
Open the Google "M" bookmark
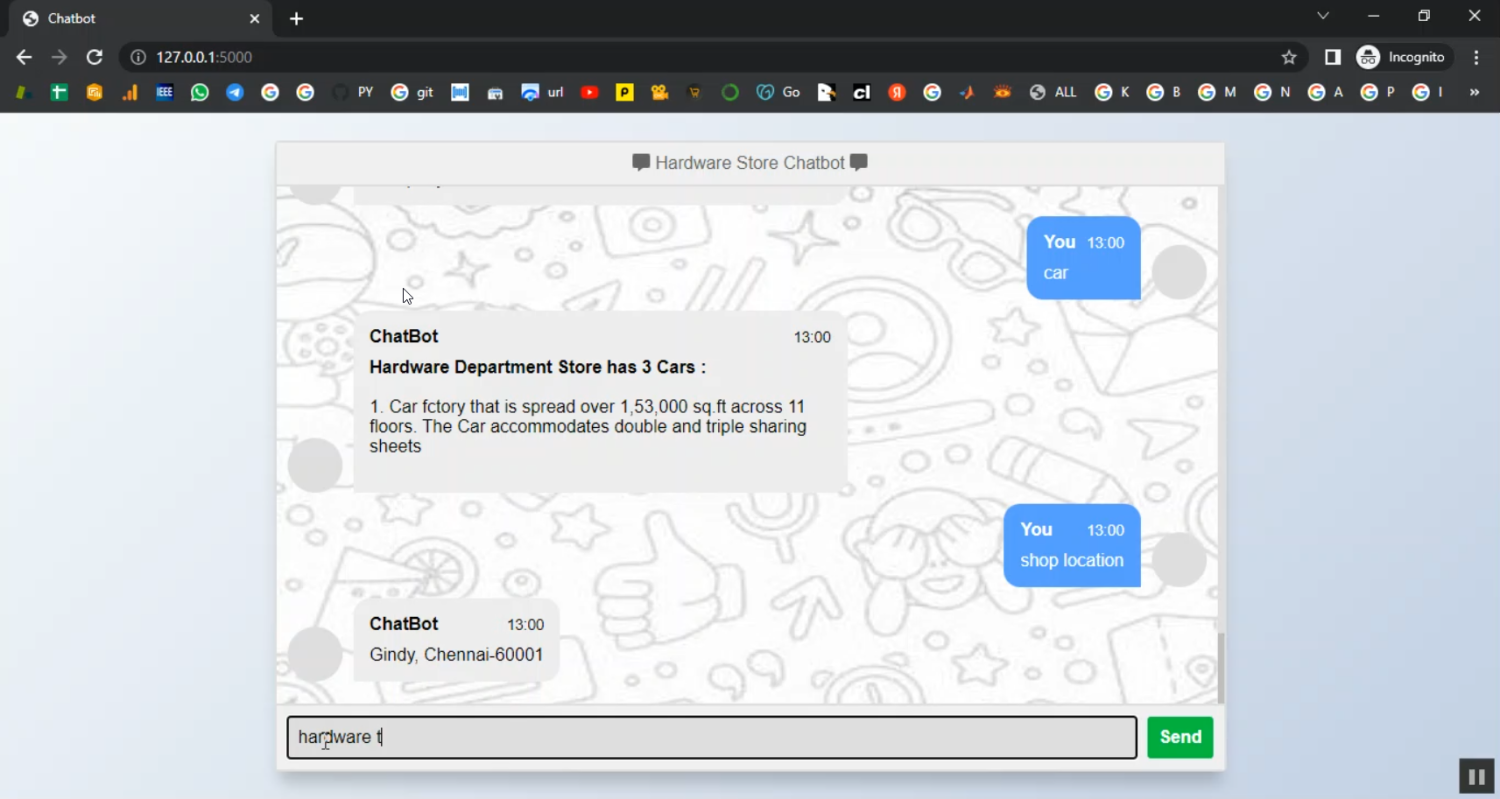coord(1217,92)
